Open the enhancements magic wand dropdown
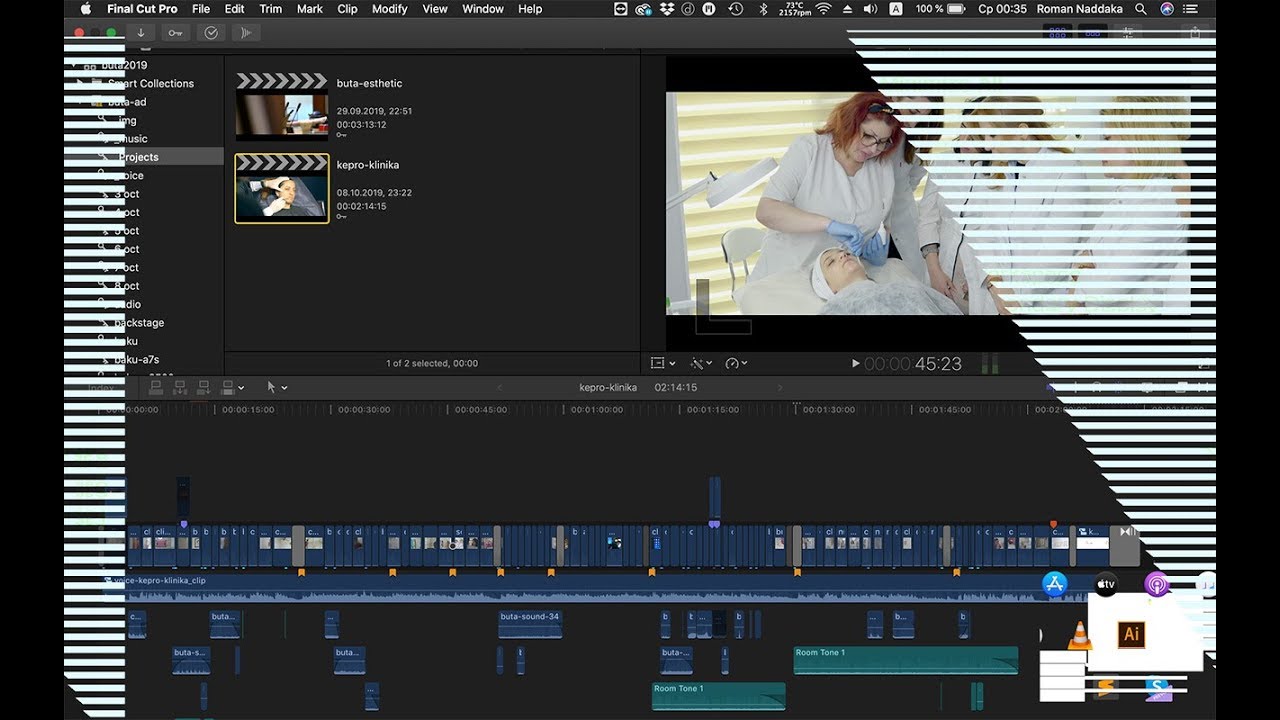The image size is (1280, 720). 702,364
